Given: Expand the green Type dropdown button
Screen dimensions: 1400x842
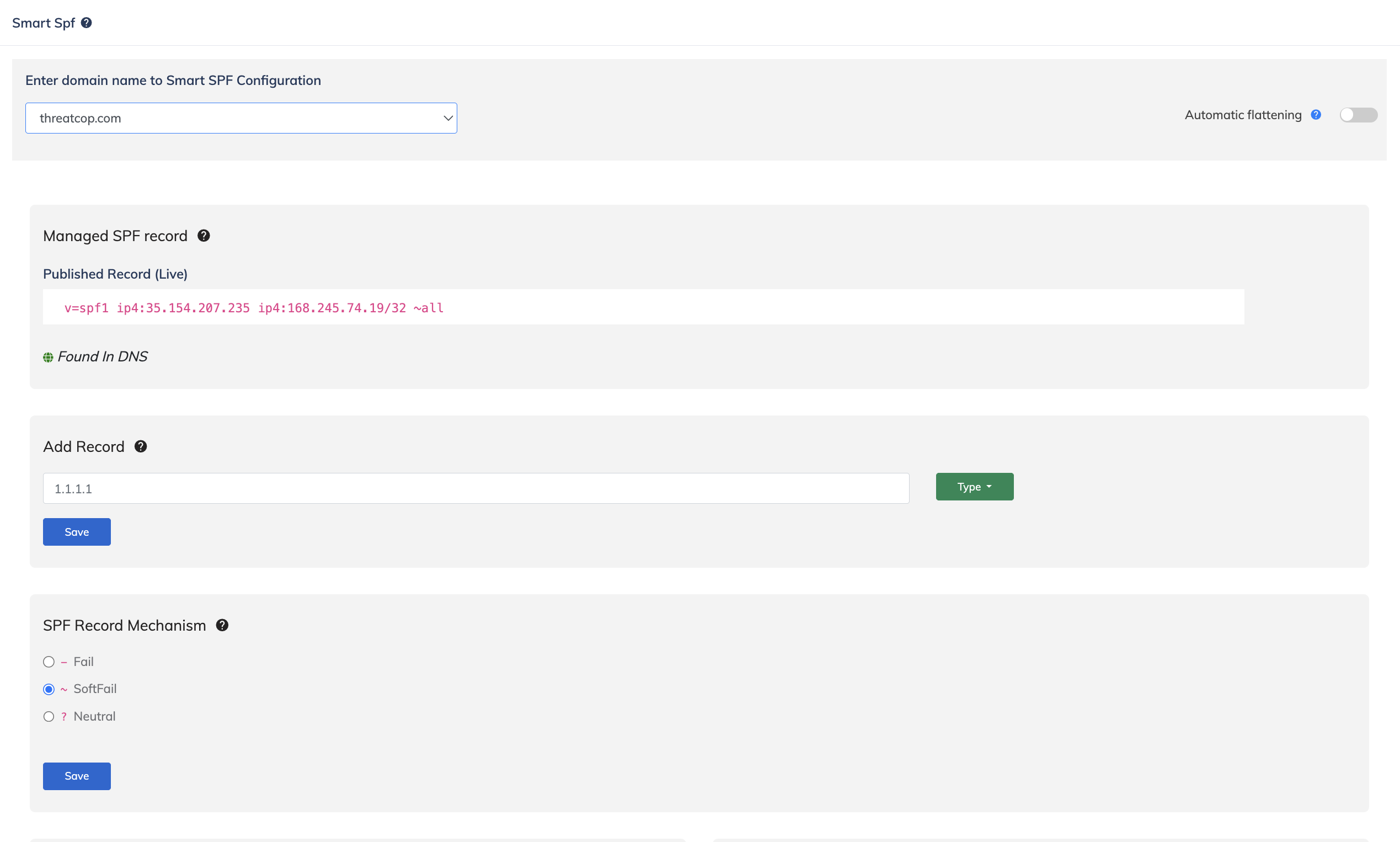Looking at the screenshot, I should (974, 487).
